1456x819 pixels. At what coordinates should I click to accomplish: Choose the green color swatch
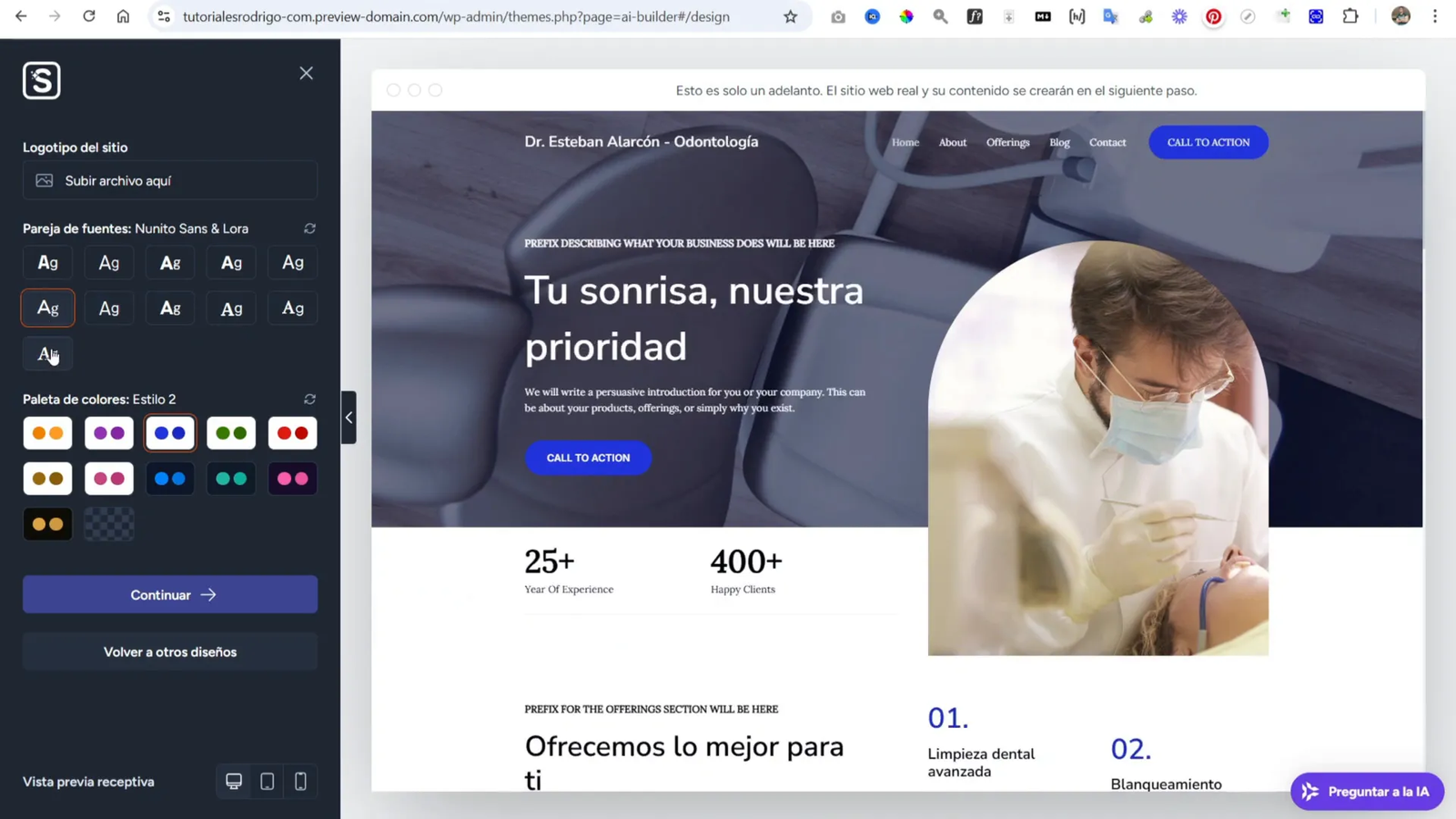coord(231,432)
